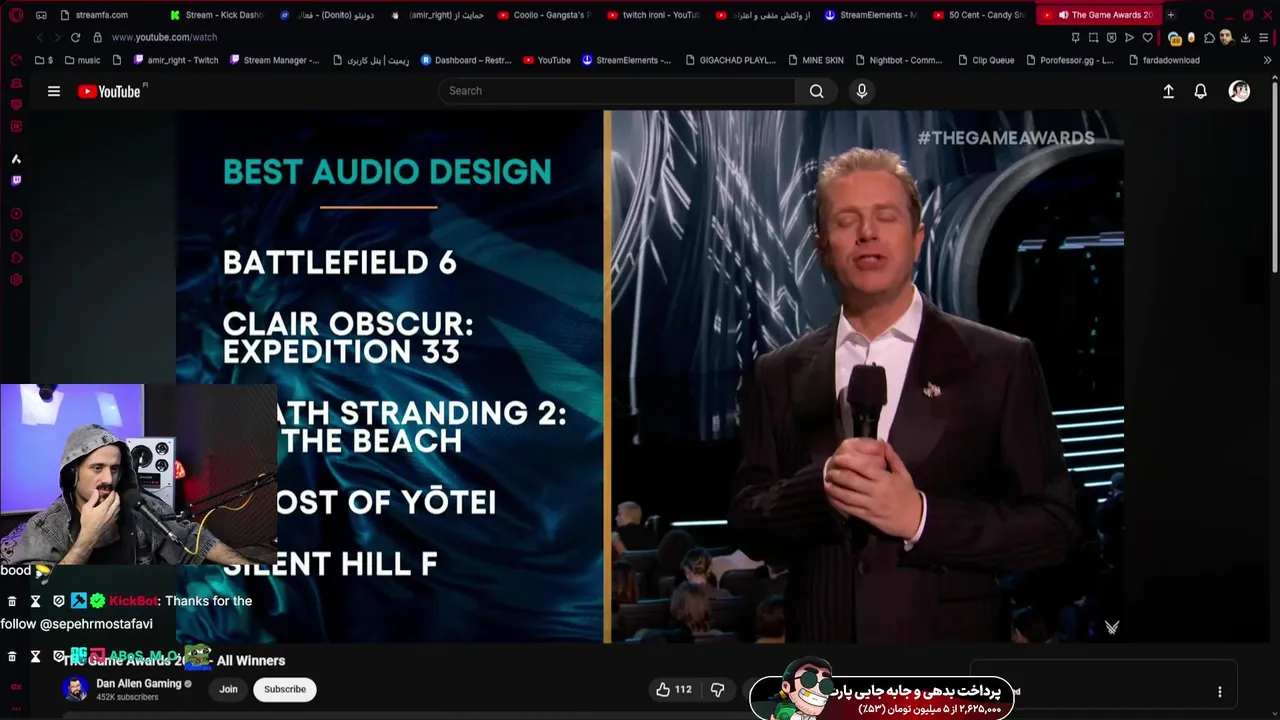Open the YouTube notifications bell

(1201, 91)
